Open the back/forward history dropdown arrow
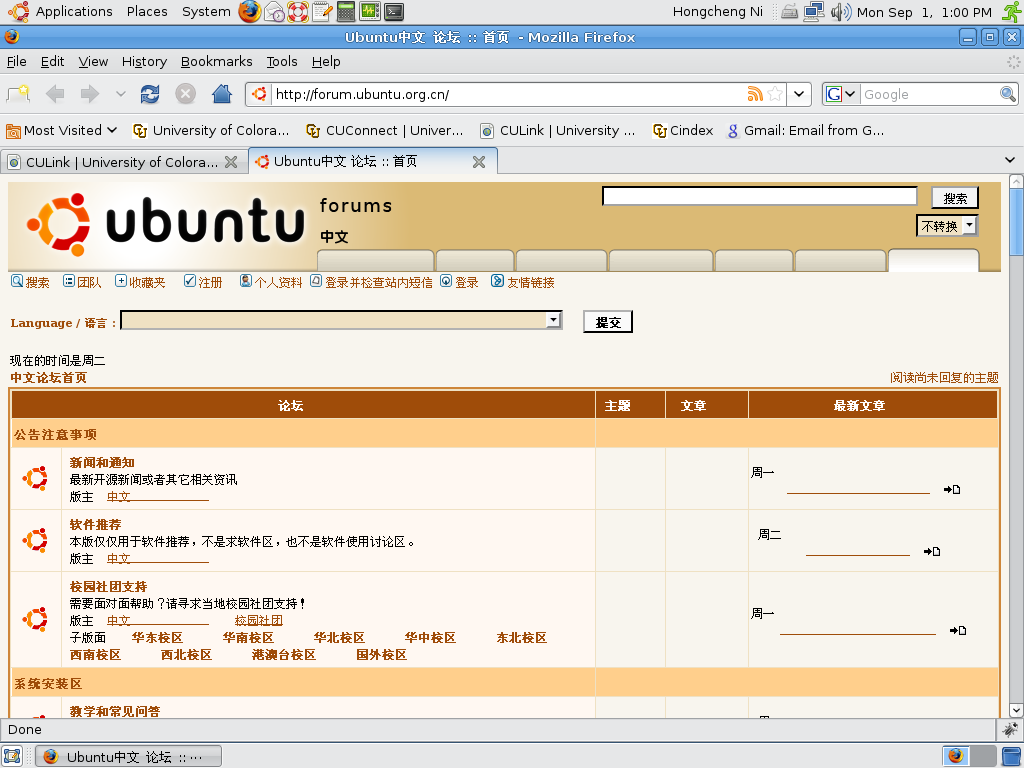This screenshot has width=1024, height=768. (120, 94)
